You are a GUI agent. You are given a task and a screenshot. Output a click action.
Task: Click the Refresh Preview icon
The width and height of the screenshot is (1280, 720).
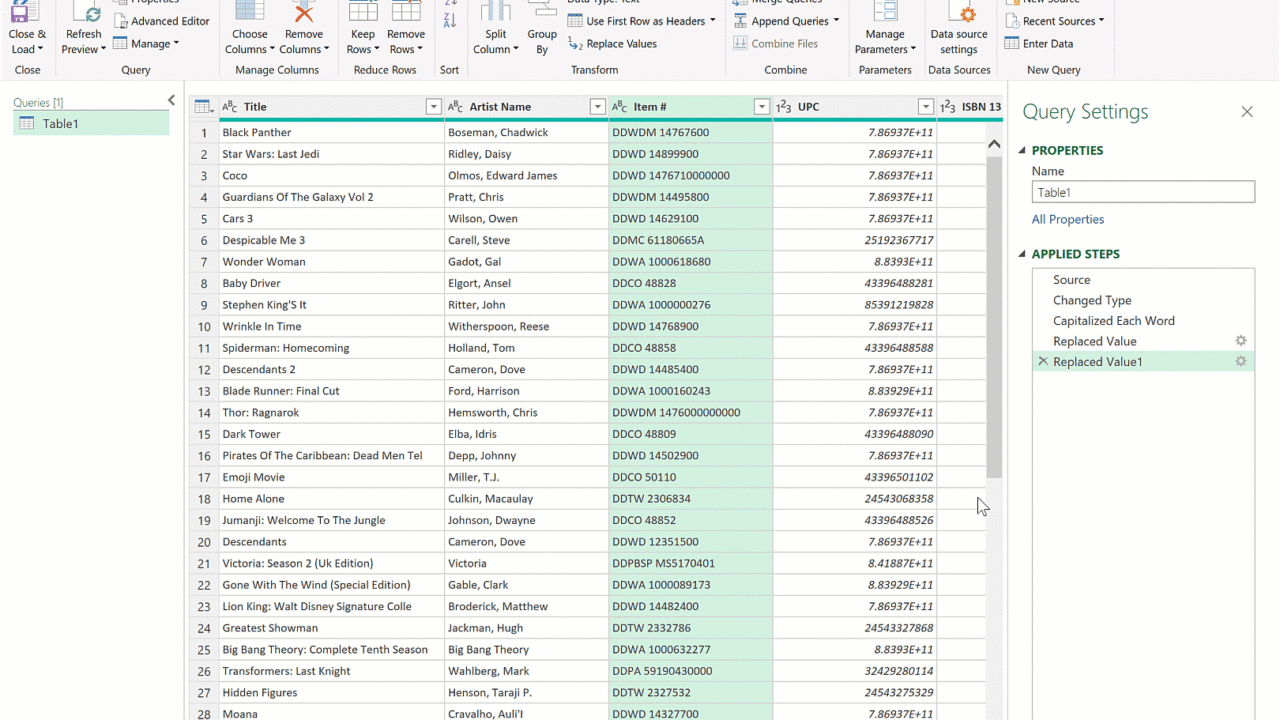pos(83,14)
